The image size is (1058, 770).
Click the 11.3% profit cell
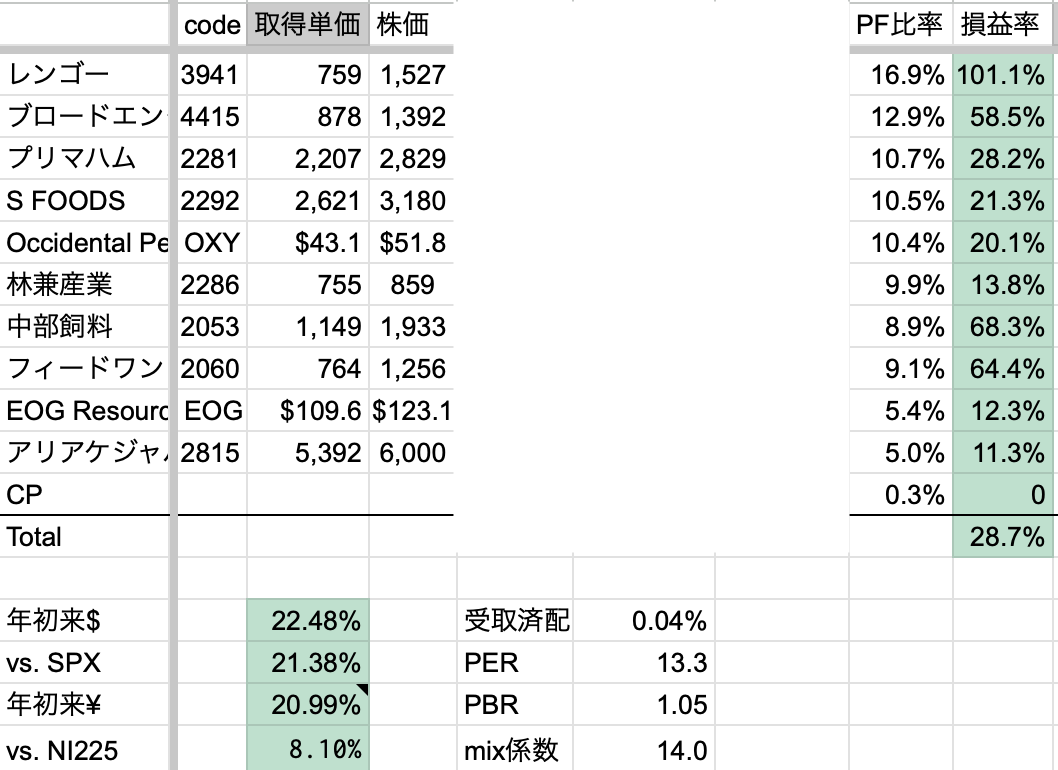click(x=1001, y=452)
